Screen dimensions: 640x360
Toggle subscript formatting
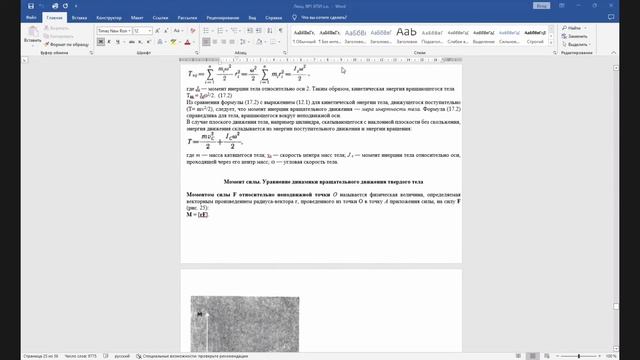coord(140,42)
